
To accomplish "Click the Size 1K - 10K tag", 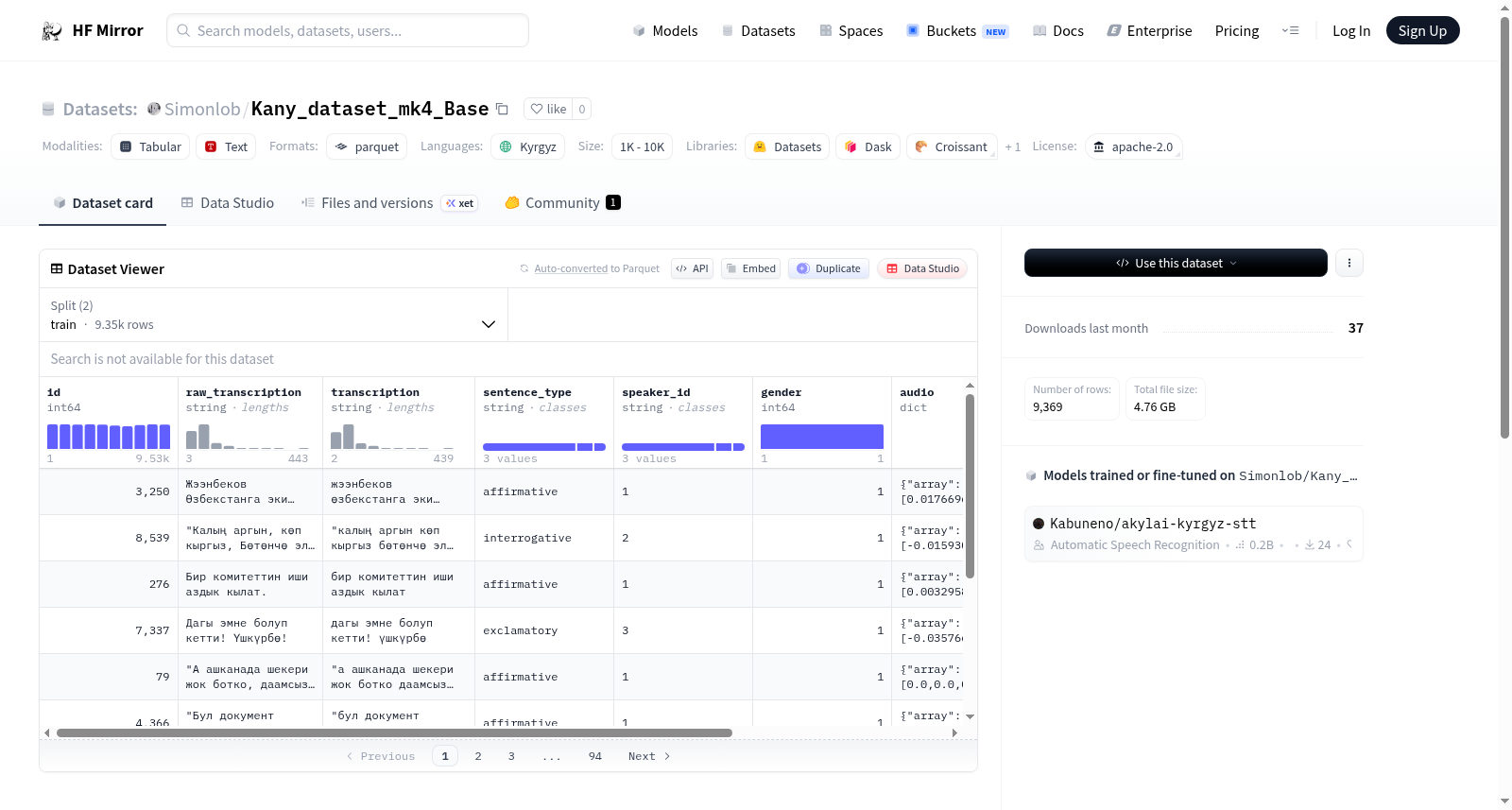I will click(x=643, y=146).
